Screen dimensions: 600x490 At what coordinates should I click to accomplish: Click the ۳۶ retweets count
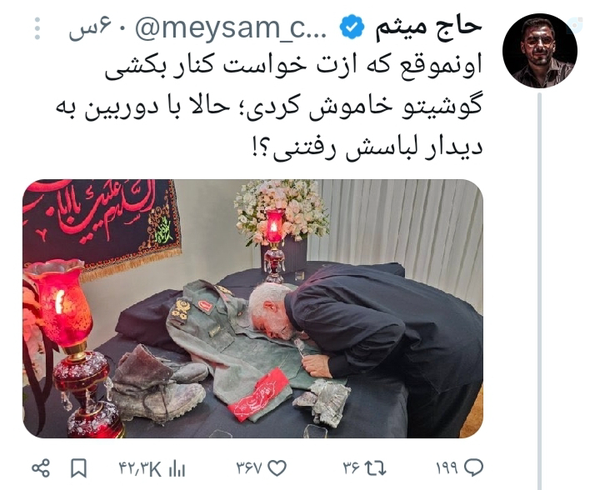pyautogui.click(x=351, y=468)
